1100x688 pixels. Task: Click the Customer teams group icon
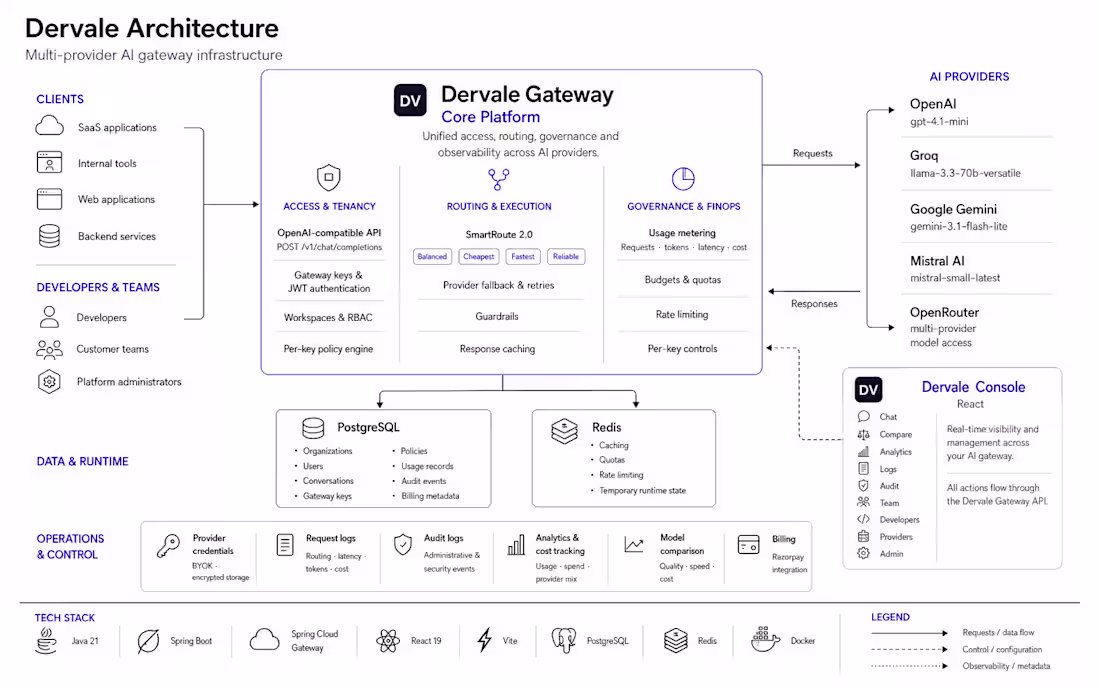click(x=49, y=349)
